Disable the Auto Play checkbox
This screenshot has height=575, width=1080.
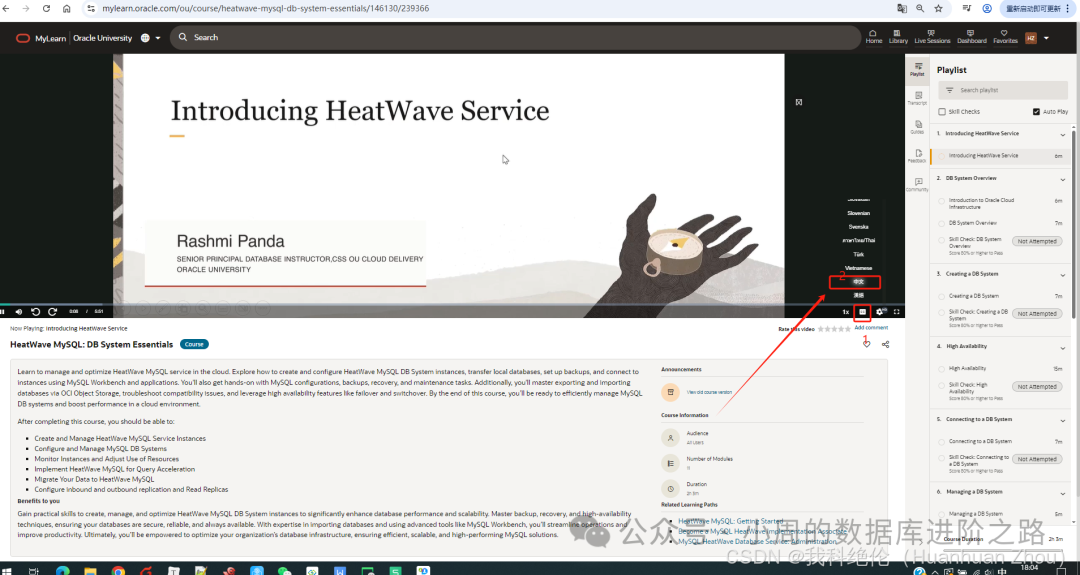(1036, 112)
